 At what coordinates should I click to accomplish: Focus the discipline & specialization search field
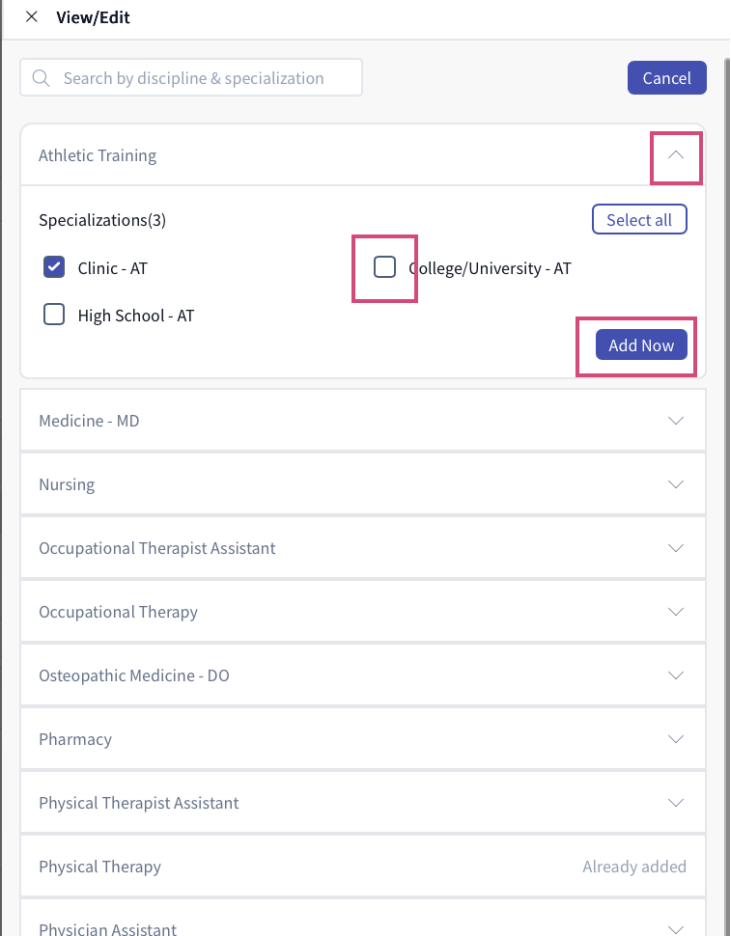[191, 78]
